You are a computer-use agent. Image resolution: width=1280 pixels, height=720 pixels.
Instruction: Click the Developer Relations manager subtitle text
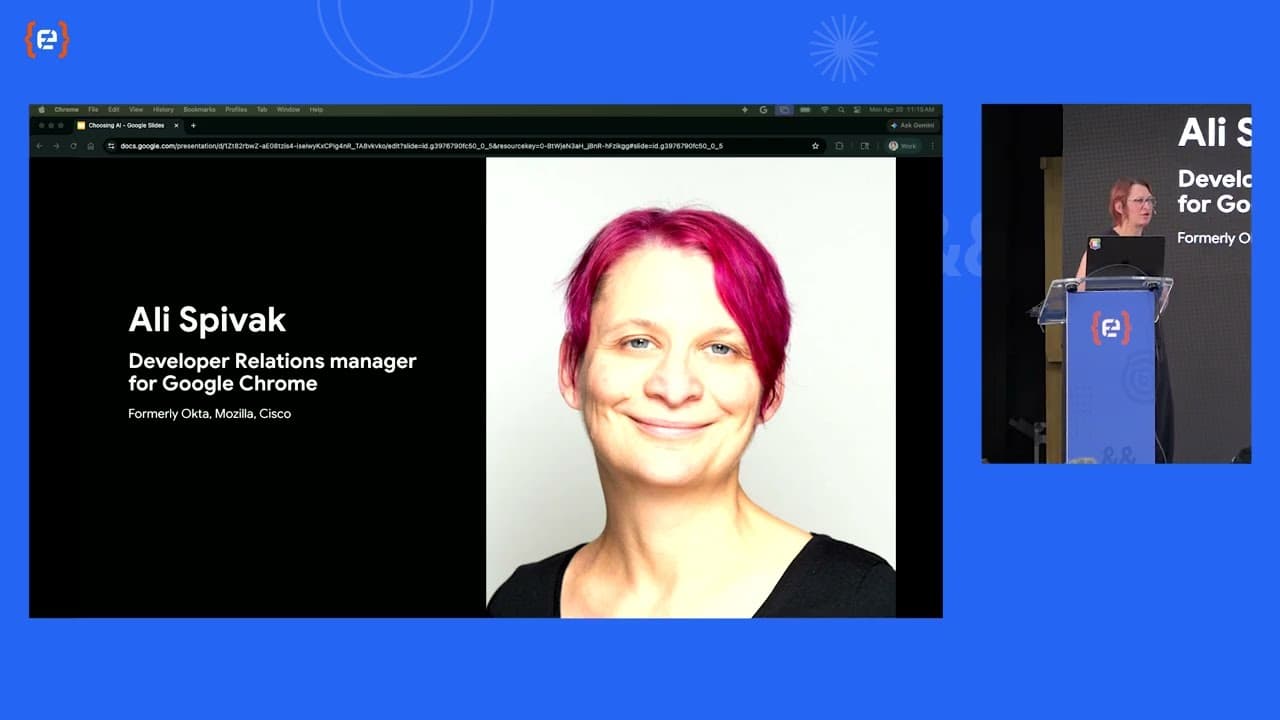[x=272, y=372]
